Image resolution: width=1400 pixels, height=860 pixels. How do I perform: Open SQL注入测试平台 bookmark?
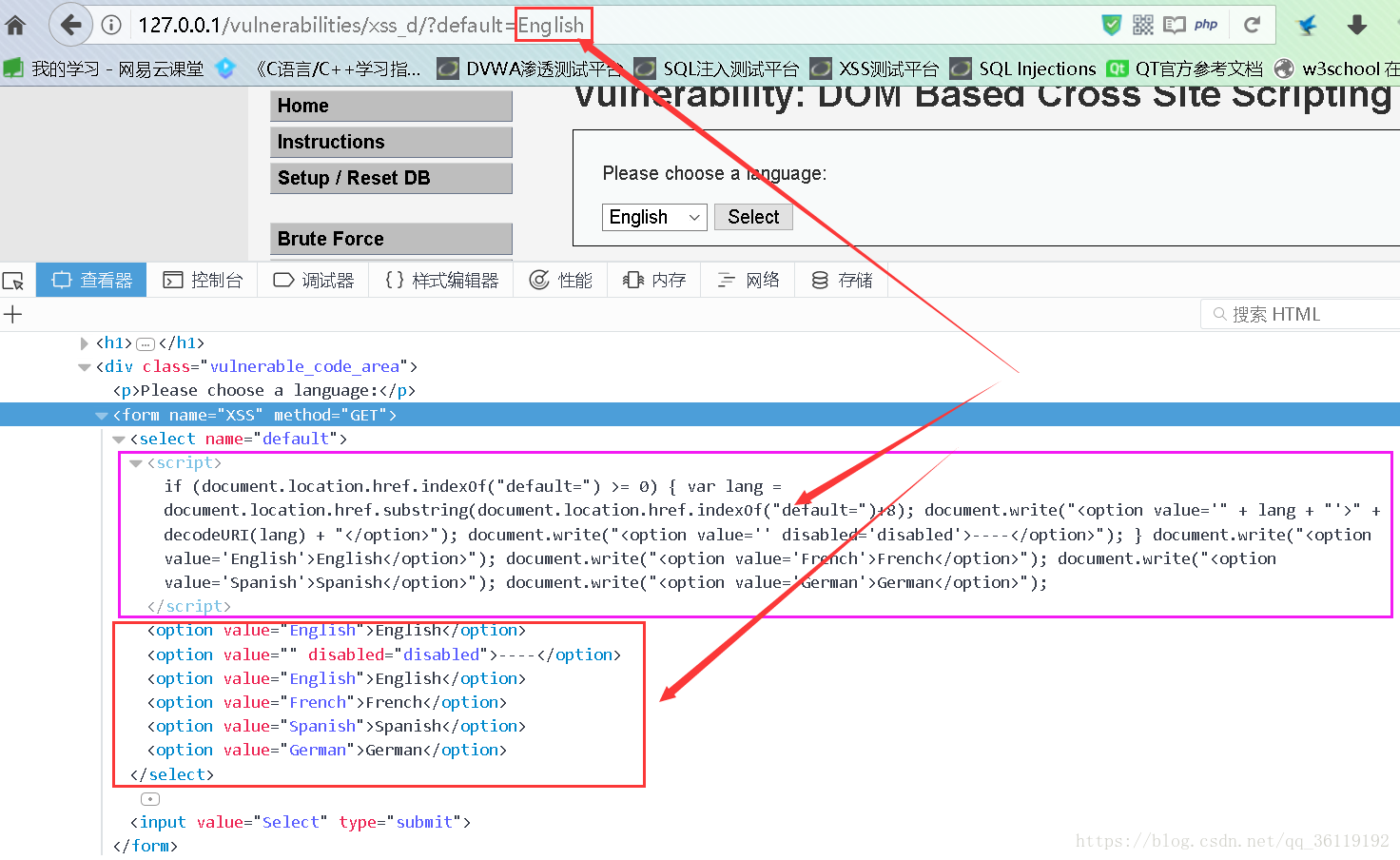(x=717, y=68)
